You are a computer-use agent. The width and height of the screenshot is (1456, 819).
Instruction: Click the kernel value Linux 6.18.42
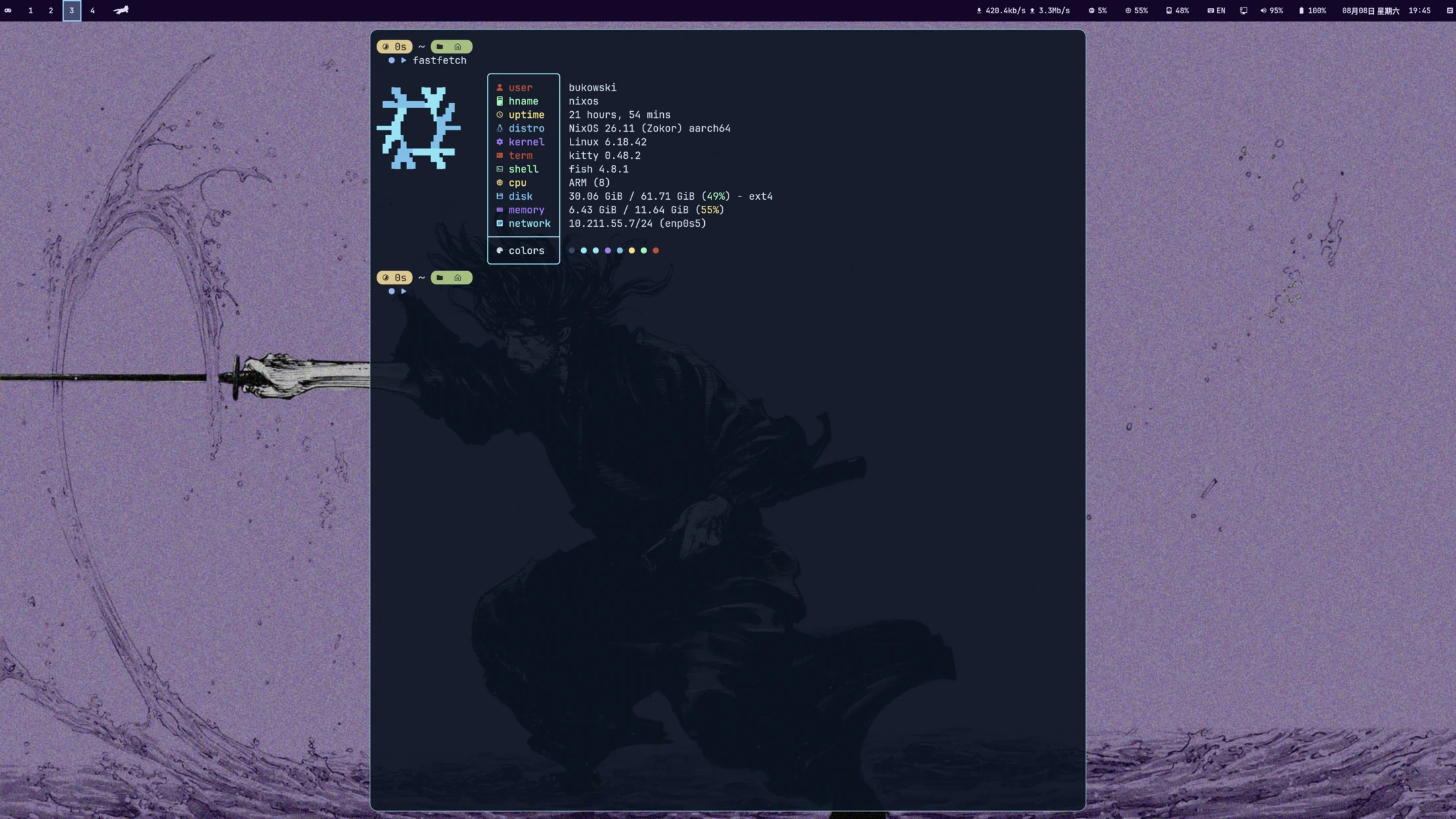[608, 142]
